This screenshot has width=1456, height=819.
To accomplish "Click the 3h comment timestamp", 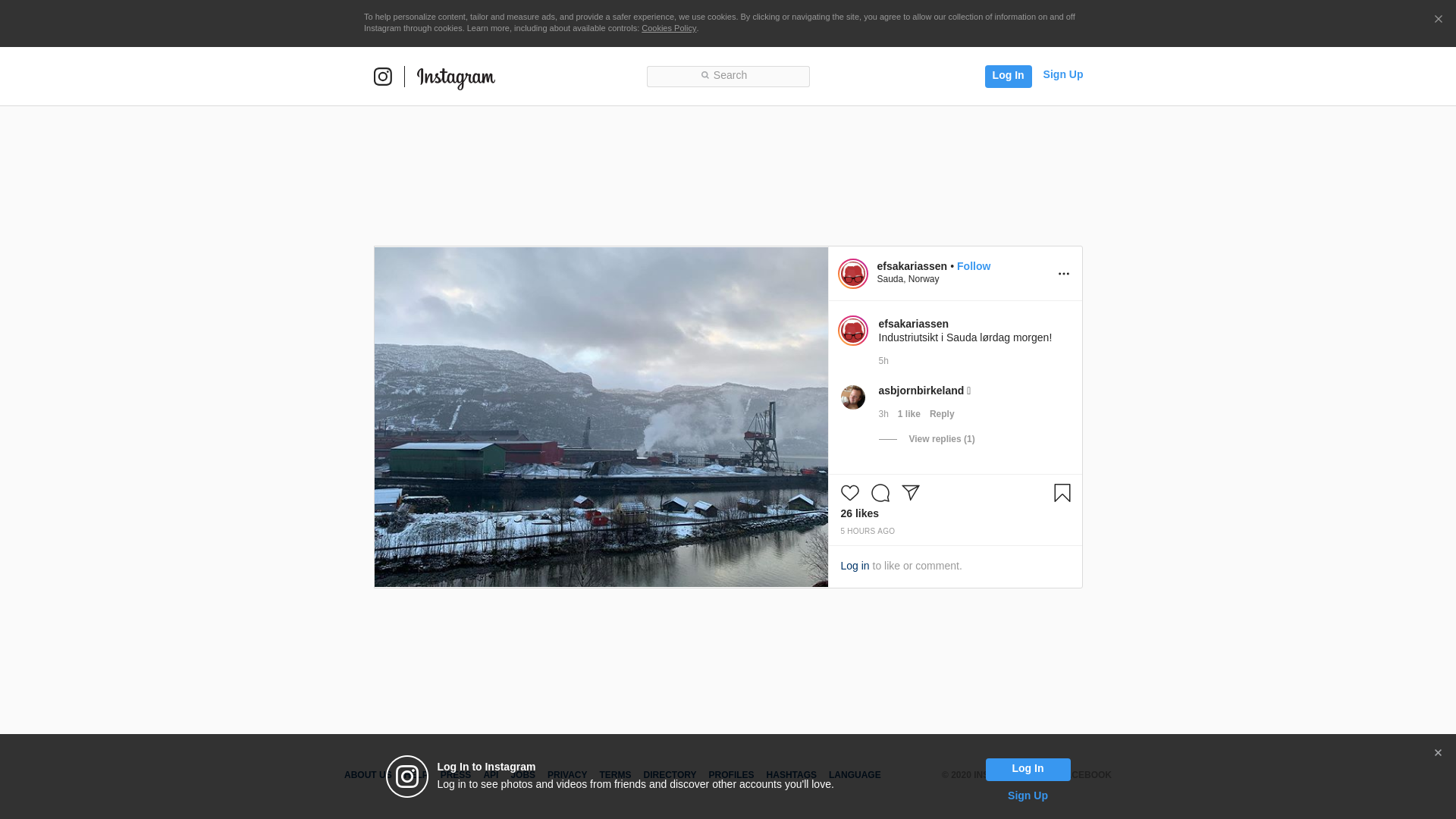I will (x=883, y=414).
